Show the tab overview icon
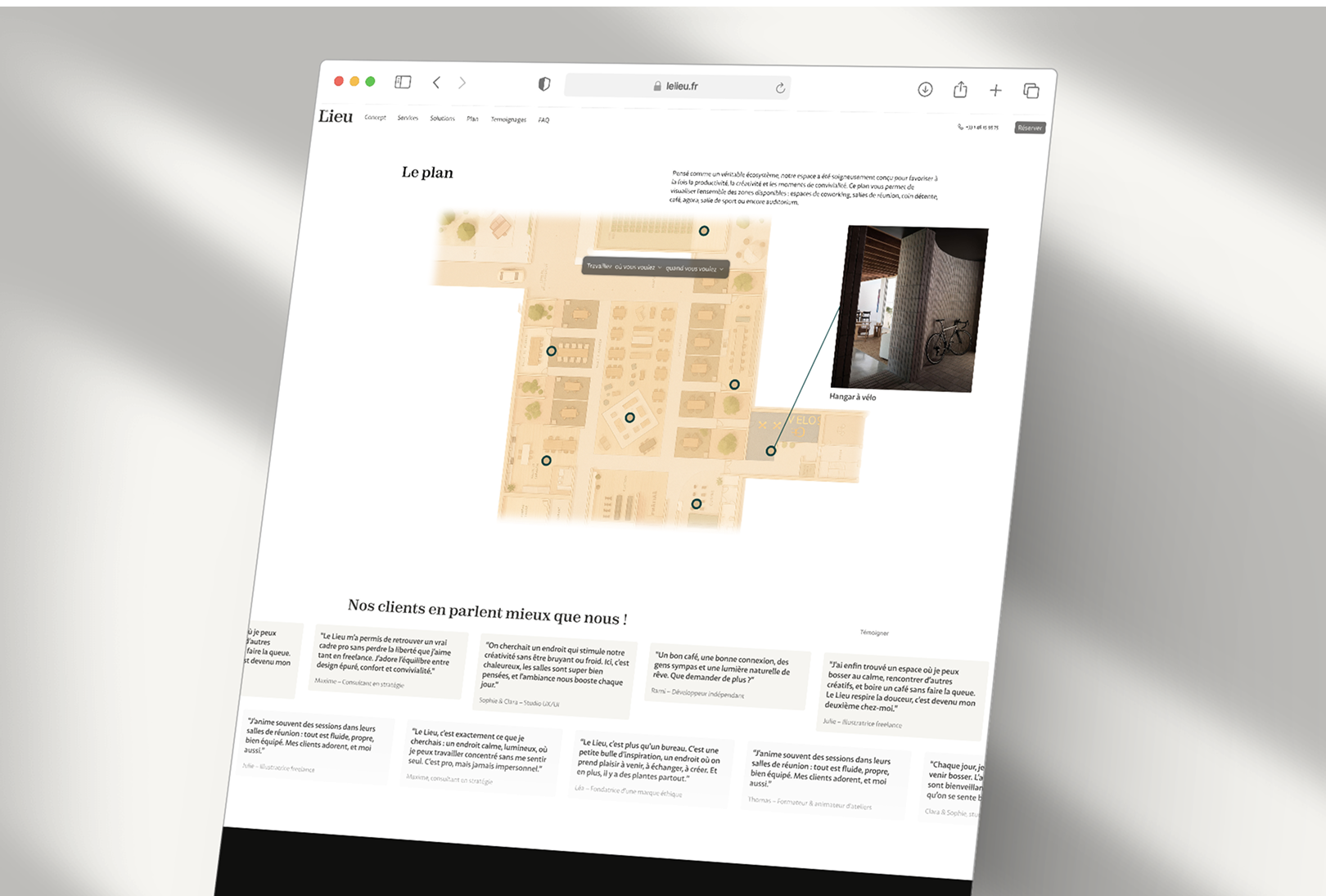Image resolution: width=1326 pixels, height=896 pixels. (1031, 91)
